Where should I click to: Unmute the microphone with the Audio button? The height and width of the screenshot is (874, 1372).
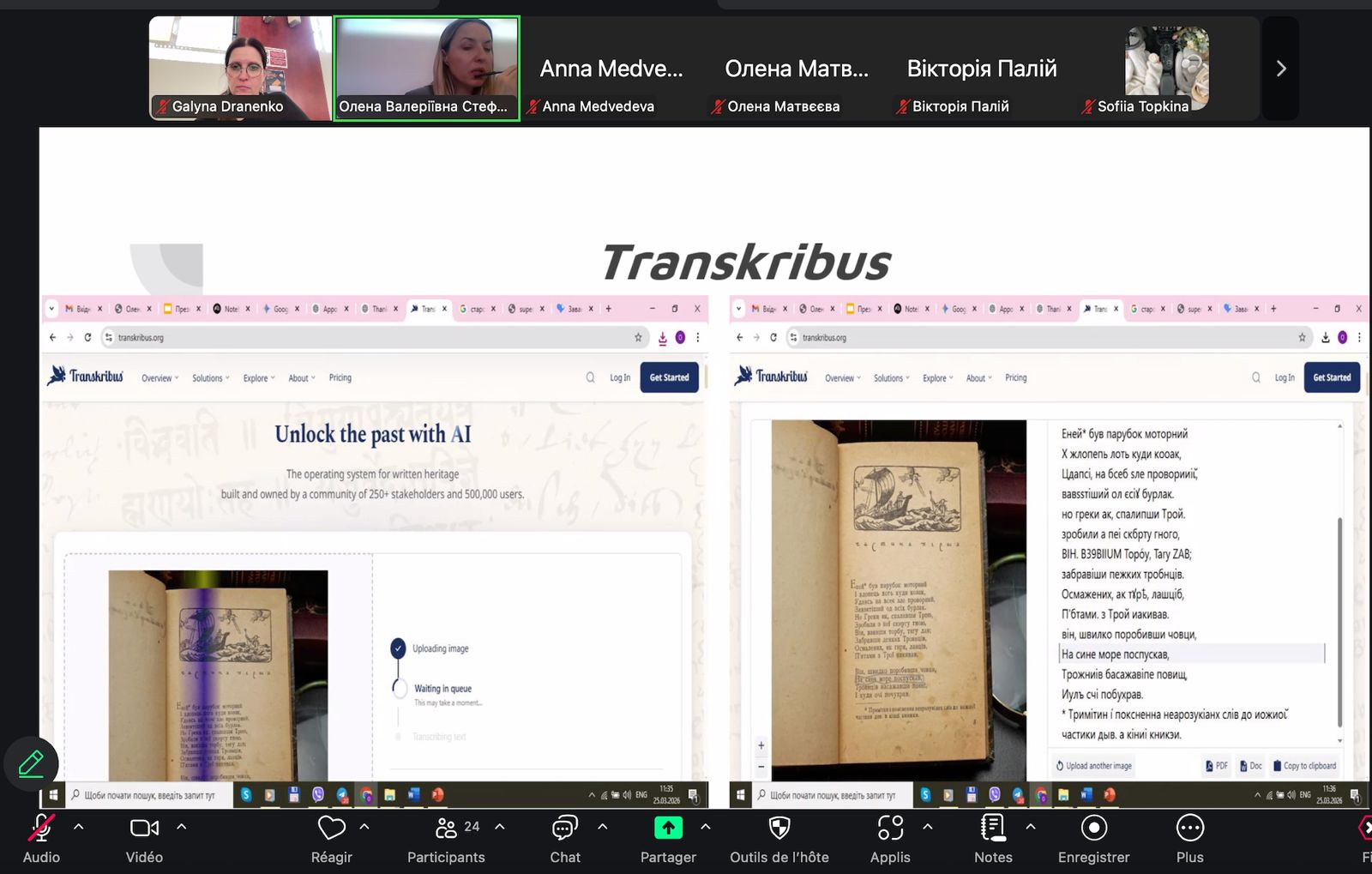(40, 829)
